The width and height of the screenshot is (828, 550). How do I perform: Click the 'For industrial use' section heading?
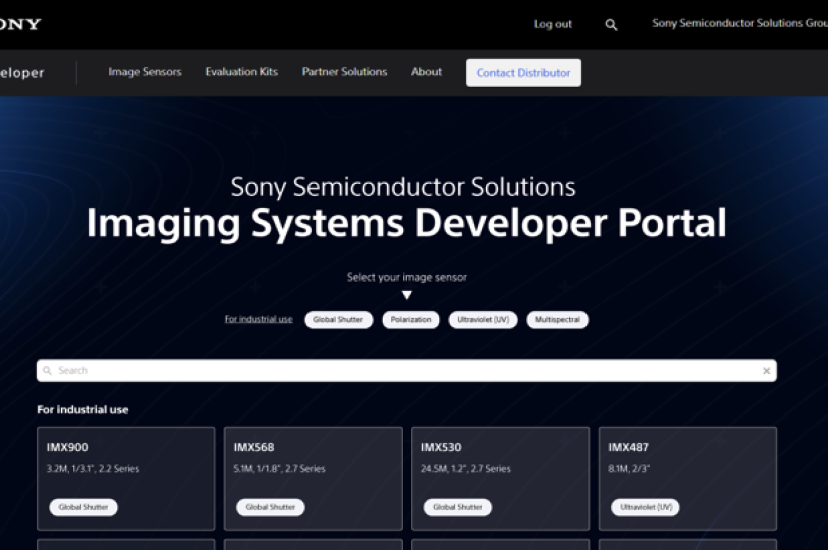pyautogui.click(x=83, y=410)
